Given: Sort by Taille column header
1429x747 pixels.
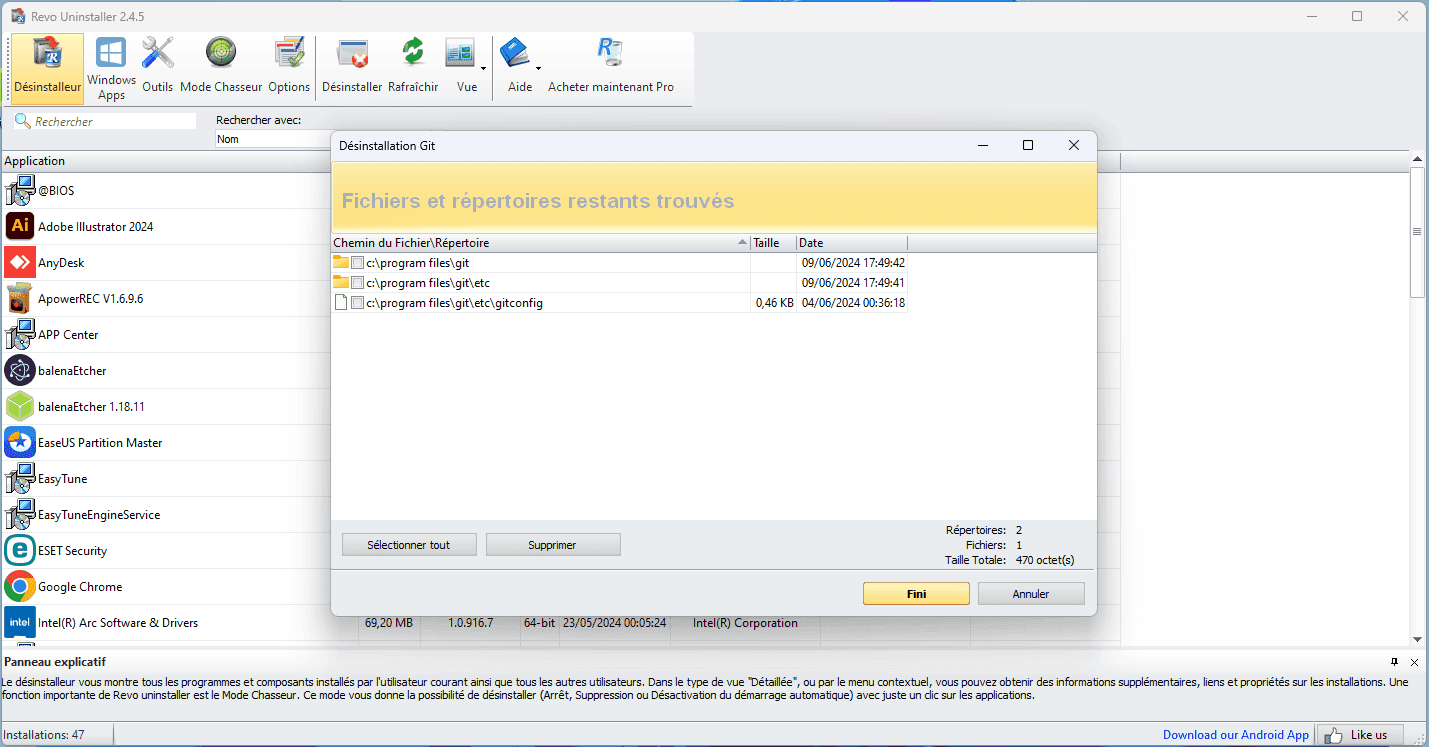Looking at the screenshot, I should click(773, 243).
